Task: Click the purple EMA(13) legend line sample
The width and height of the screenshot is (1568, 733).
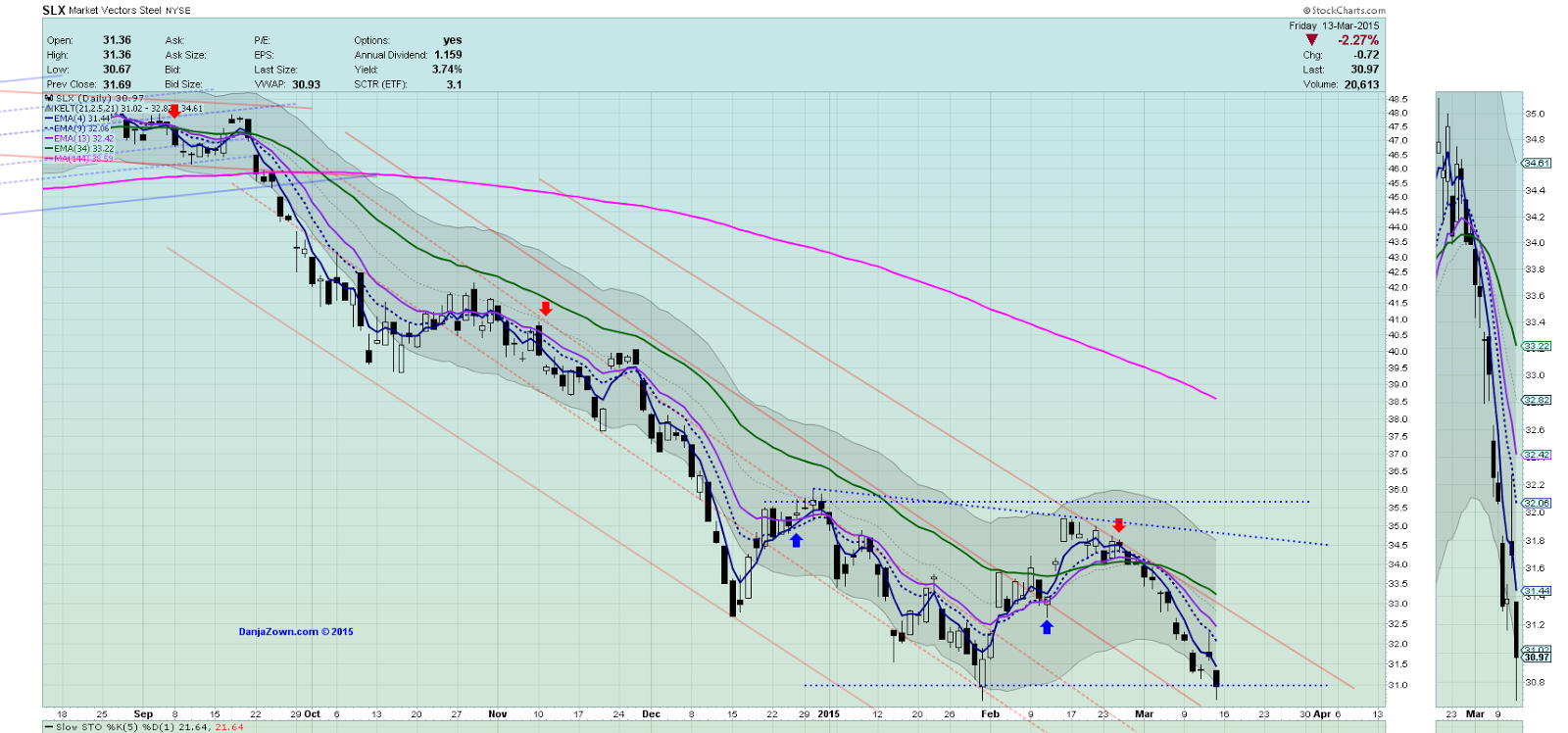Action: [x=49, y=138]
